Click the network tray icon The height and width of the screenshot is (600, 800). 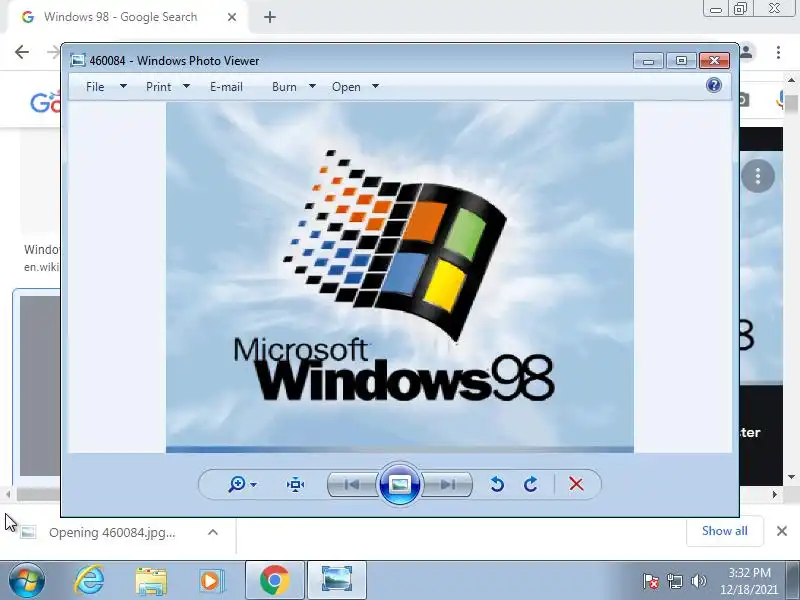pyautogui.click(x=674, y=581)
